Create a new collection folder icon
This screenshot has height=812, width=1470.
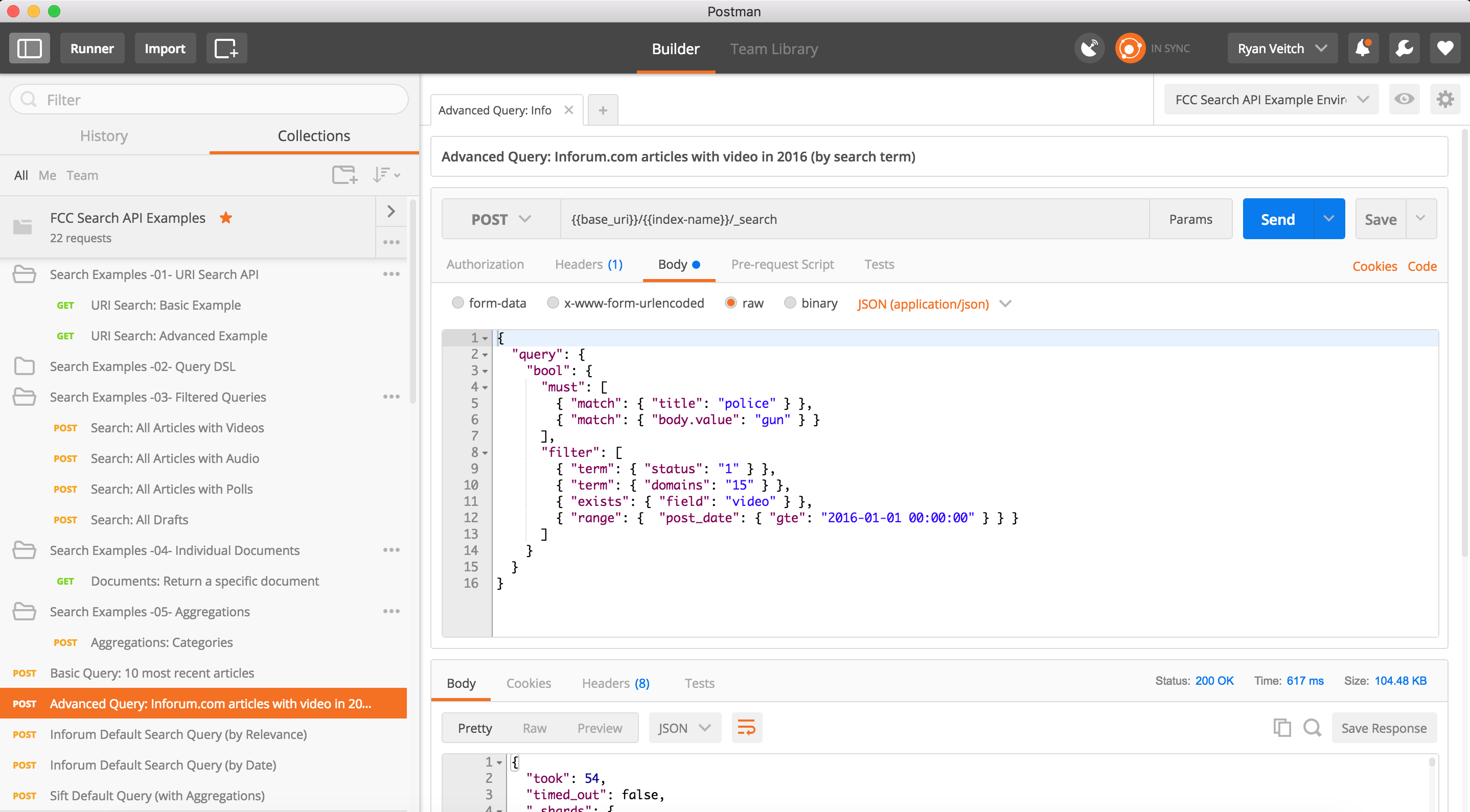(344, 175)
